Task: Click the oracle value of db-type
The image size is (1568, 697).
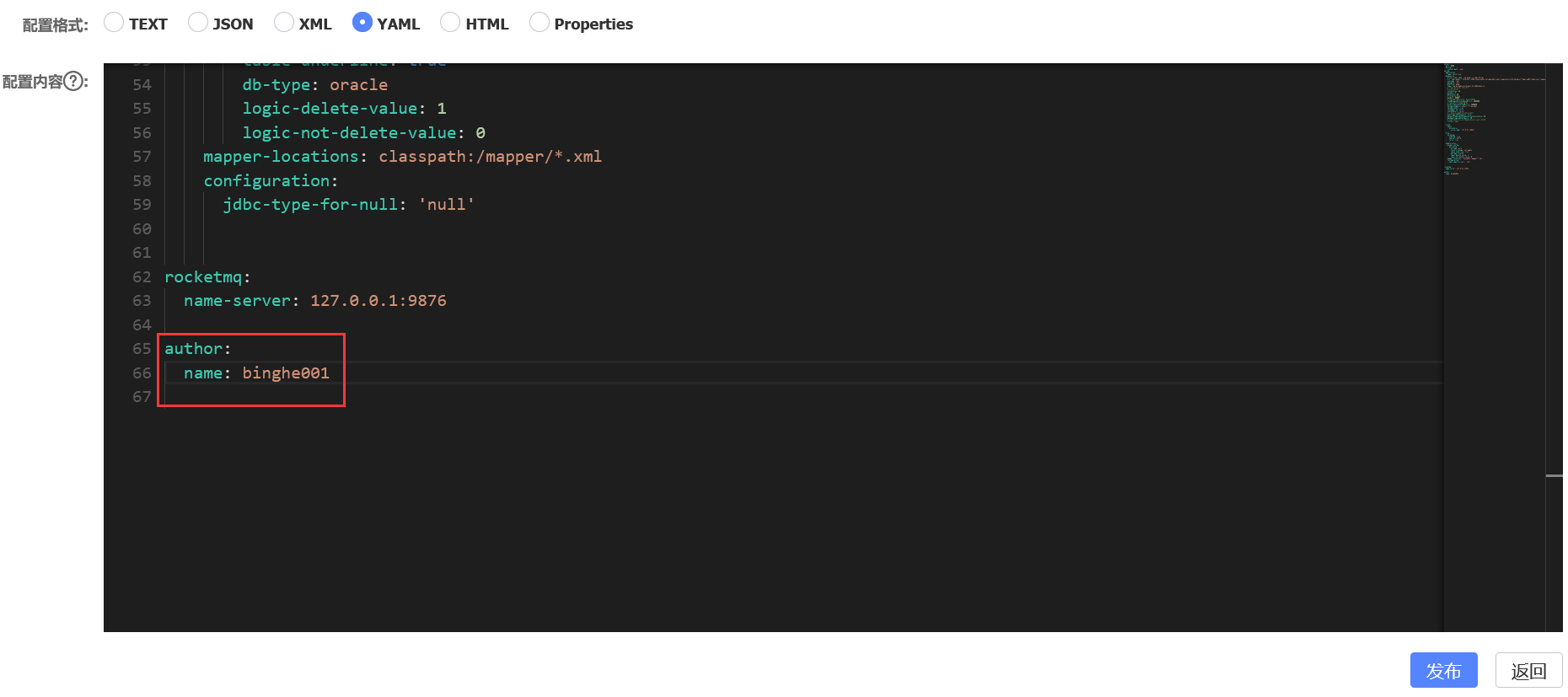Action: 358,85
